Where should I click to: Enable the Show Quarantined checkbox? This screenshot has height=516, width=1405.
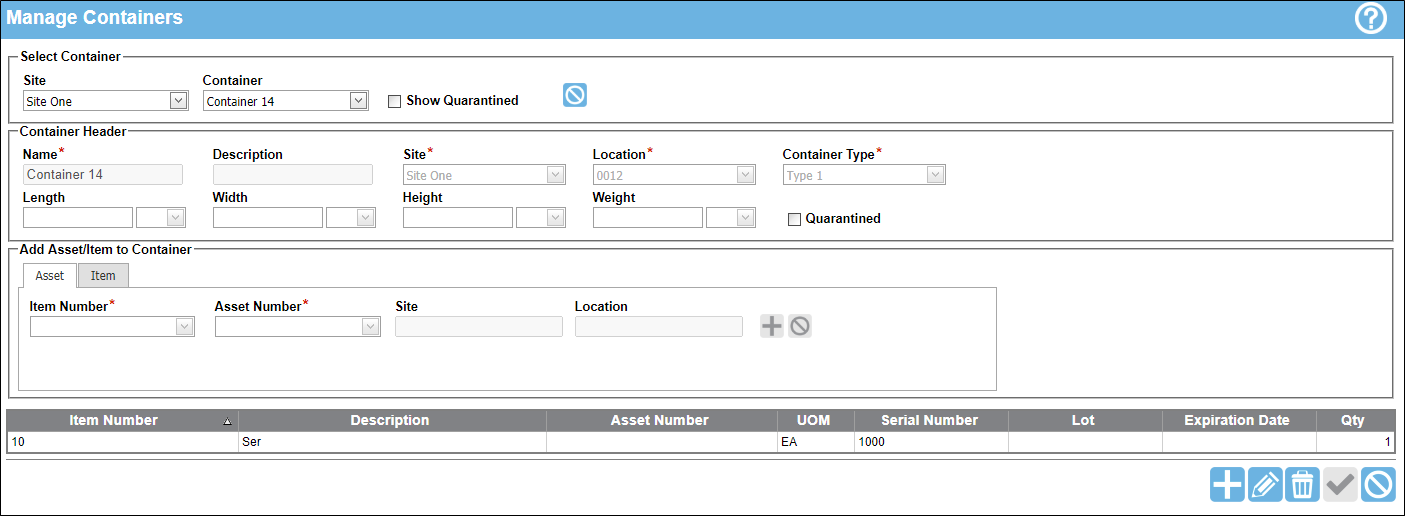394,101
